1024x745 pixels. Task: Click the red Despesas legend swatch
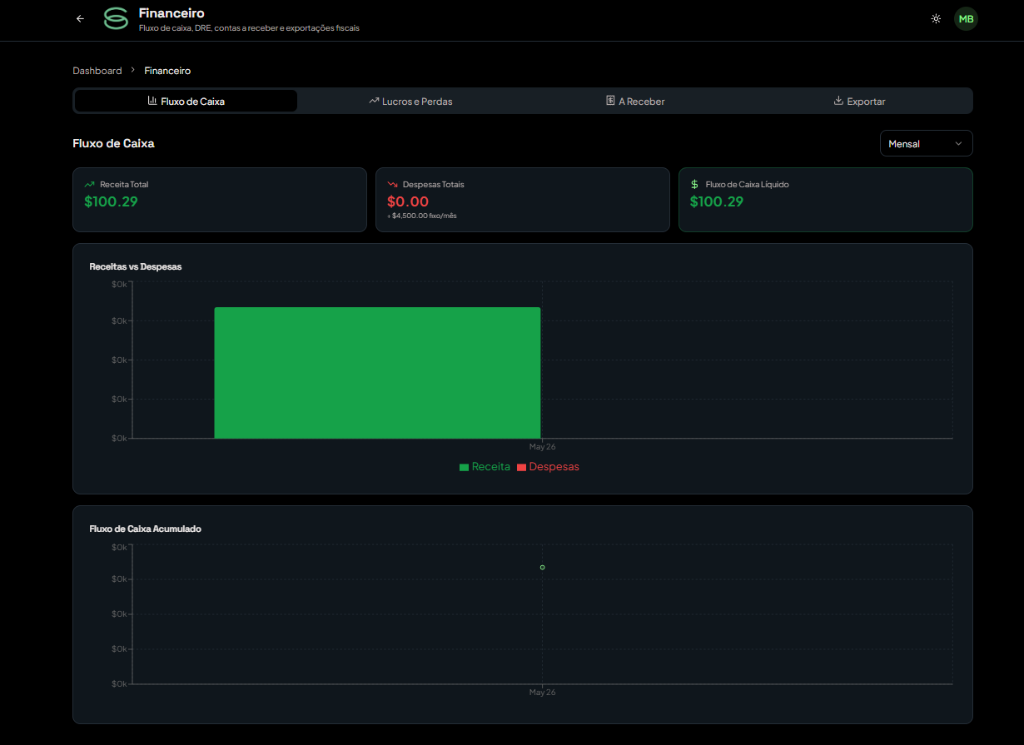[x=521, y=467]
